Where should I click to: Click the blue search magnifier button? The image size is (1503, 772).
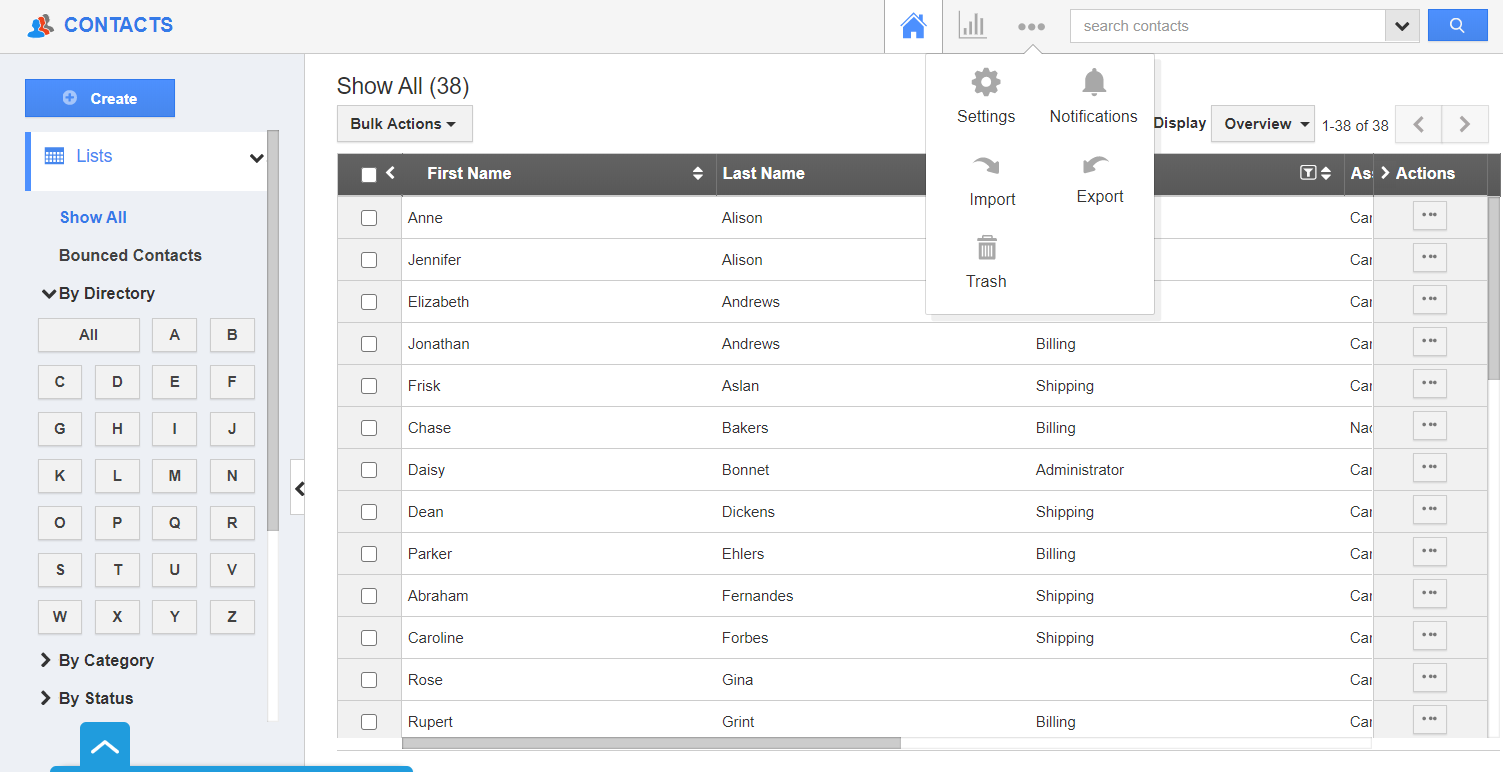(x=1457, y=26)
